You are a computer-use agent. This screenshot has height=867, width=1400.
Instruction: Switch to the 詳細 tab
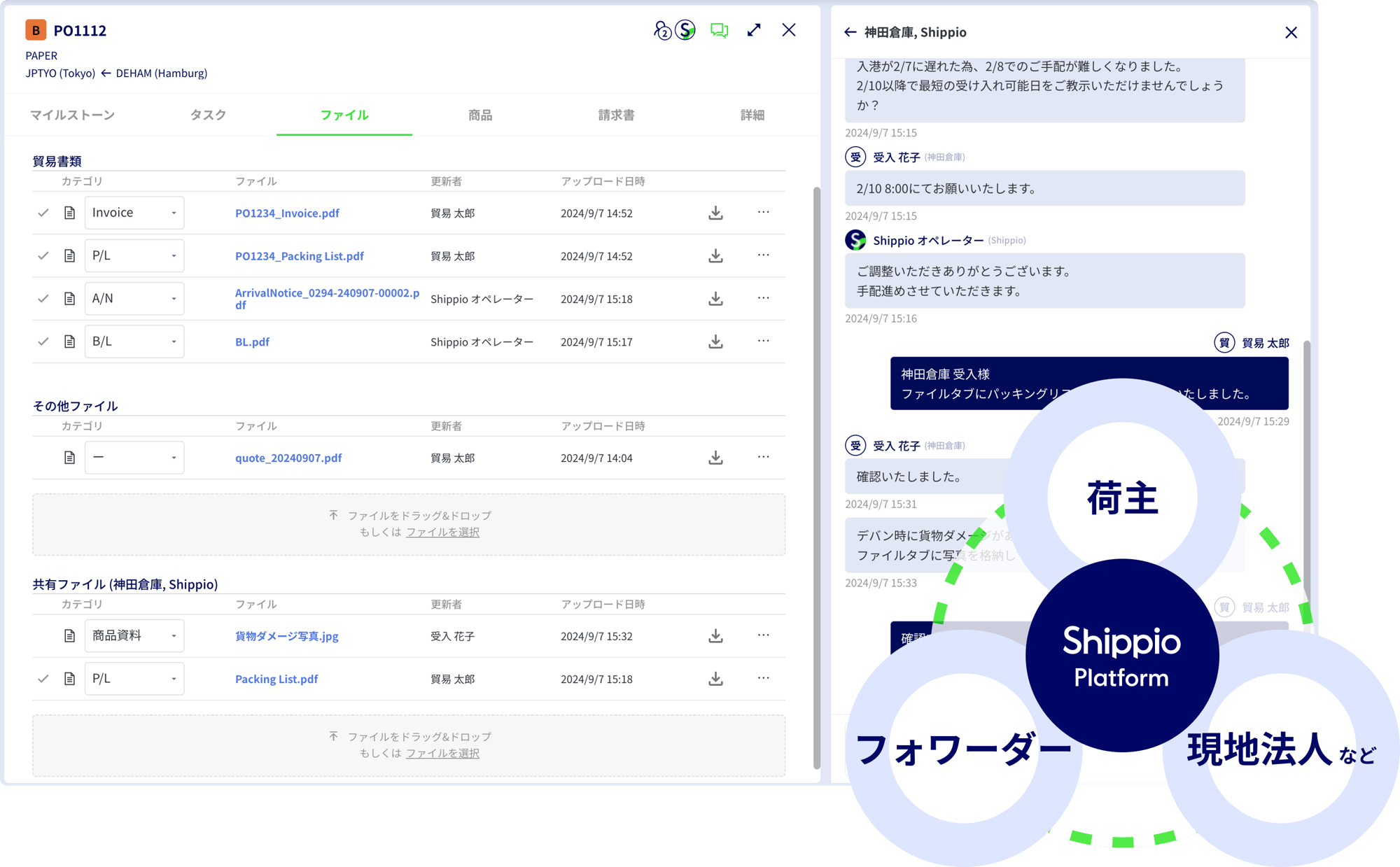point(752,115)
